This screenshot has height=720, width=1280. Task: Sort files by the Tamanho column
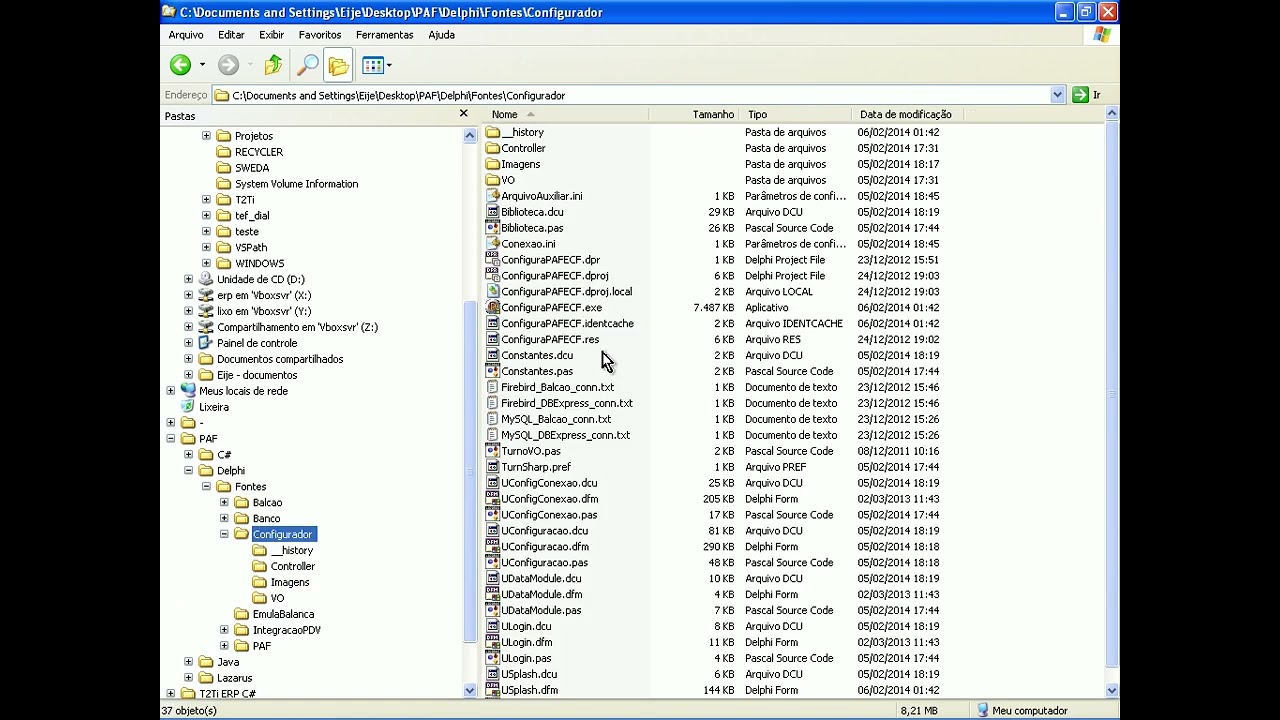pos(695,114)
